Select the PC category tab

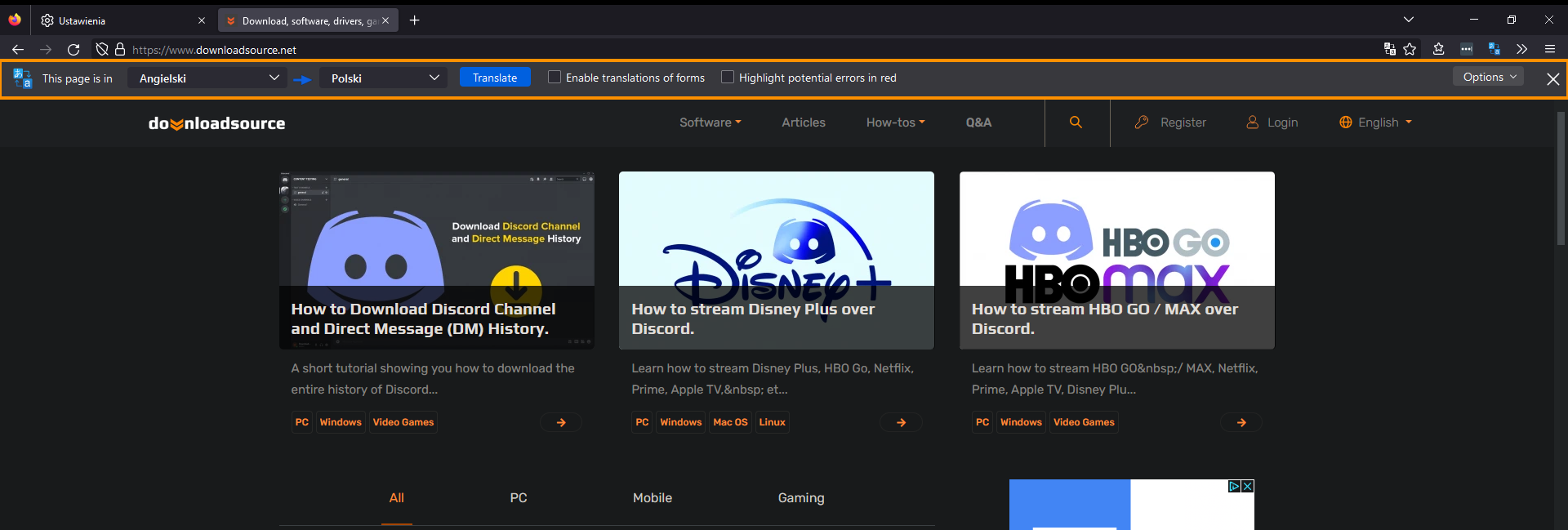click(x=519, y=497)
